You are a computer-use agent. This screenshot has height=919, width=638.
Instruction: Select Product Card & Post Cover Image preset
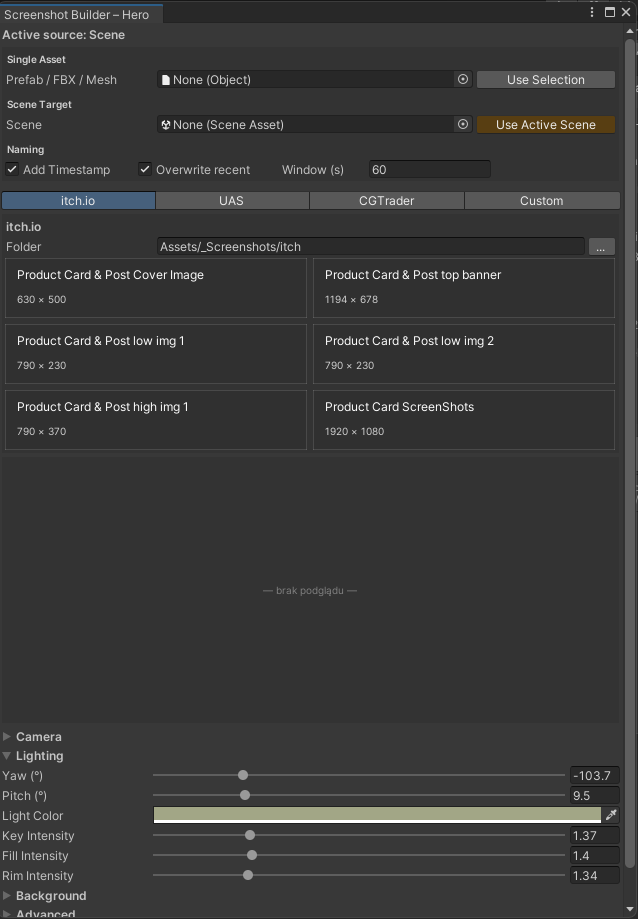tap(156, 287)
